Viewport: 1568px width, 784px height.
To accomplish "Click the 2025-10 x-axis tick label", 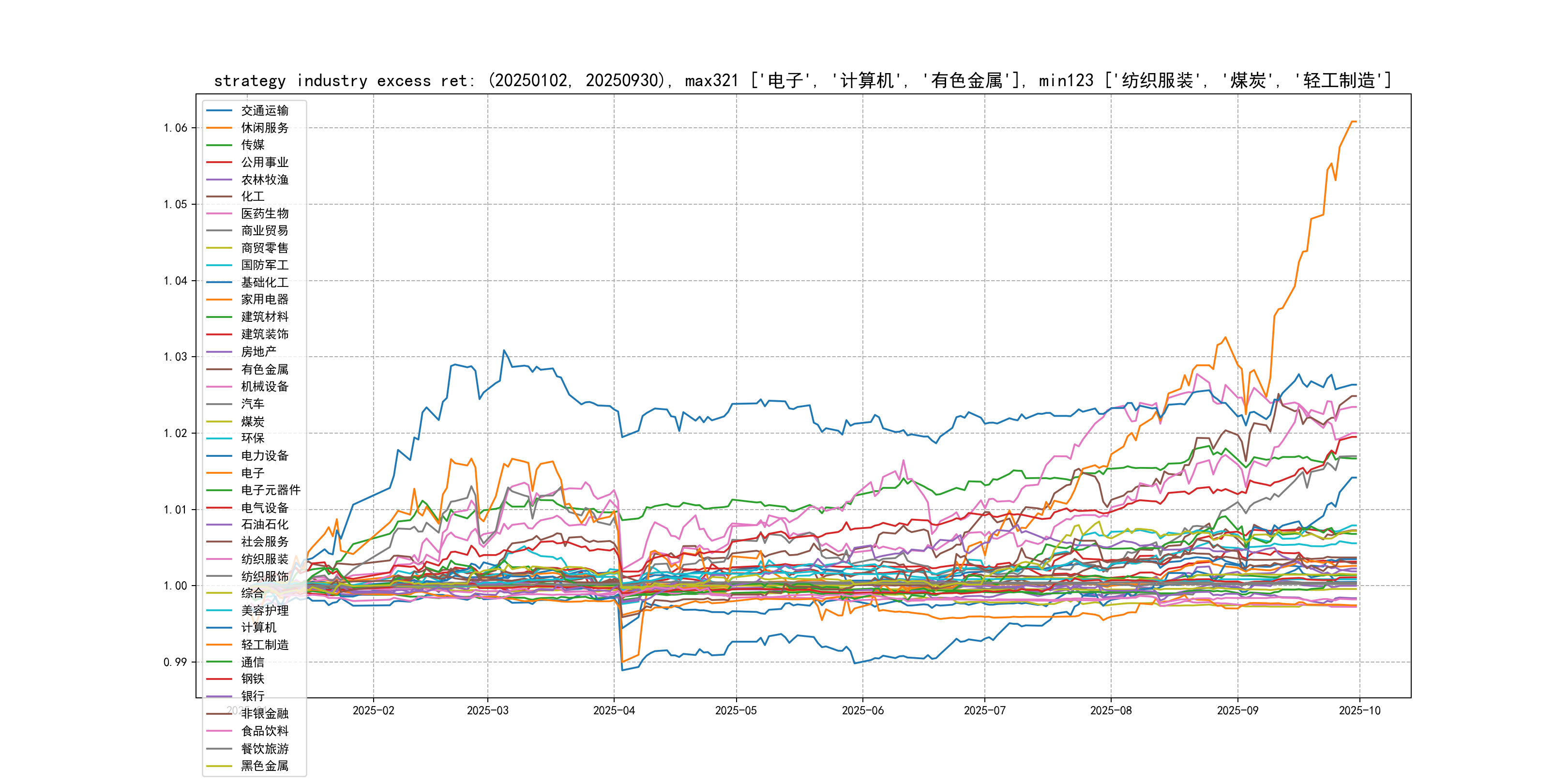I will pyautogui.click(x=1359, y=710).
